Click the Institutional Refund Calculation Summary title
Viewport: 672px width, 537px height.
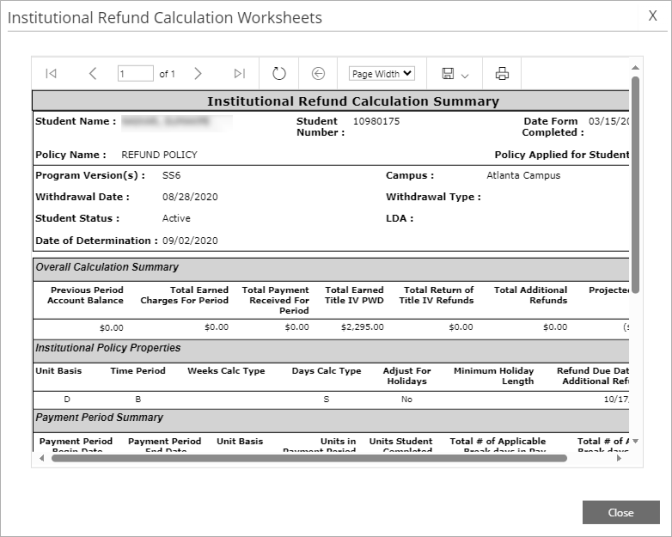pos(353,101)
